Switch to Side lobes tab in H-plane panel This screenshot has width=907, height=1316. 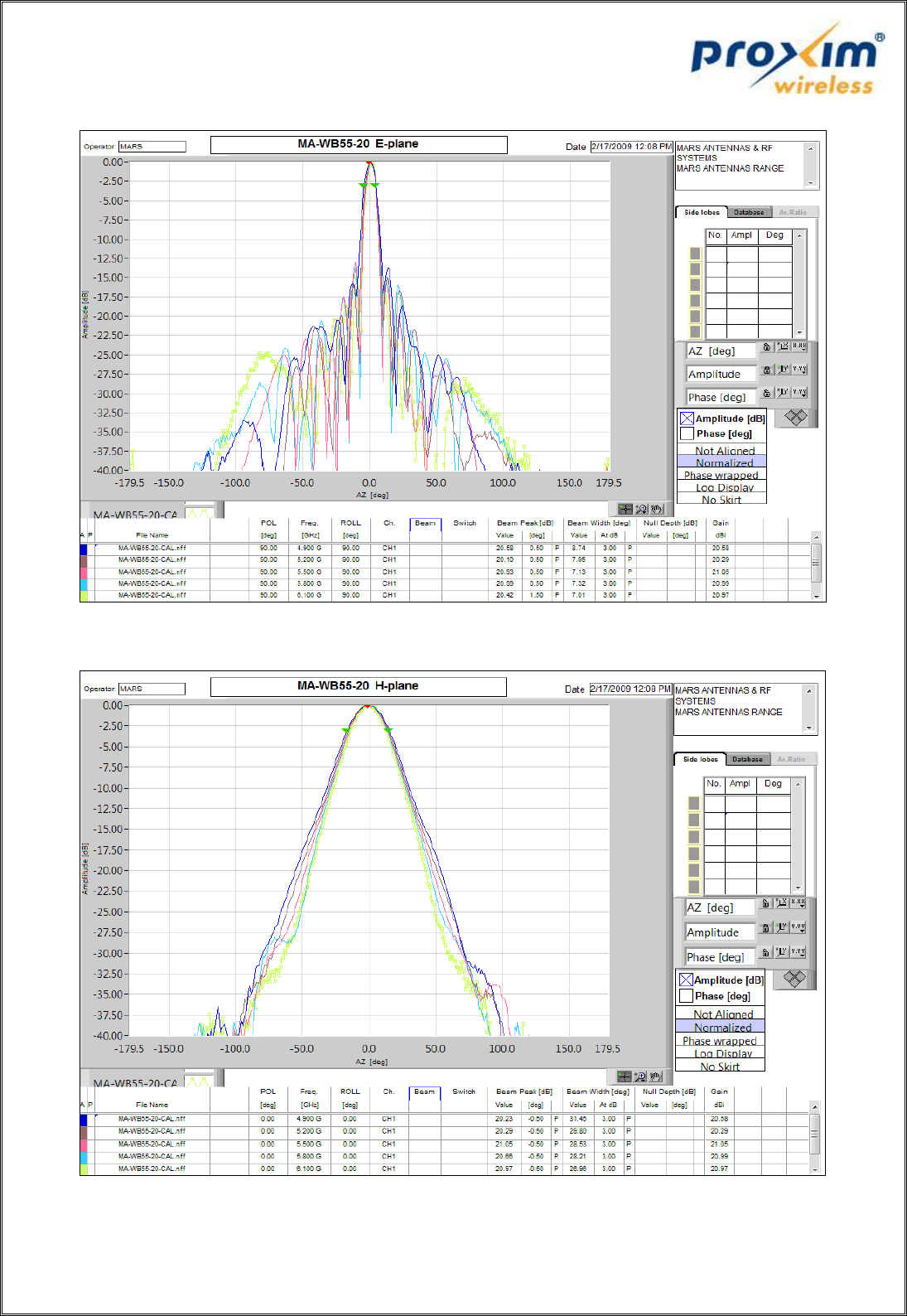click(x=701, y=759)
